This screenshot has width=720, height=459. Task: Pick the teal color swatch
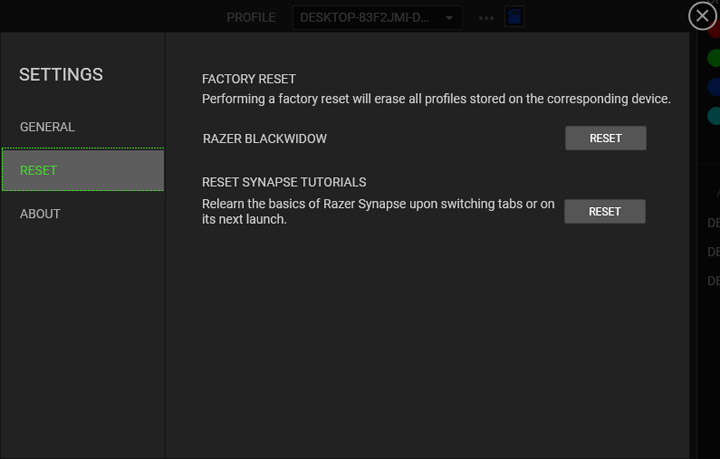pyautogui.click(x=714, y=116)
